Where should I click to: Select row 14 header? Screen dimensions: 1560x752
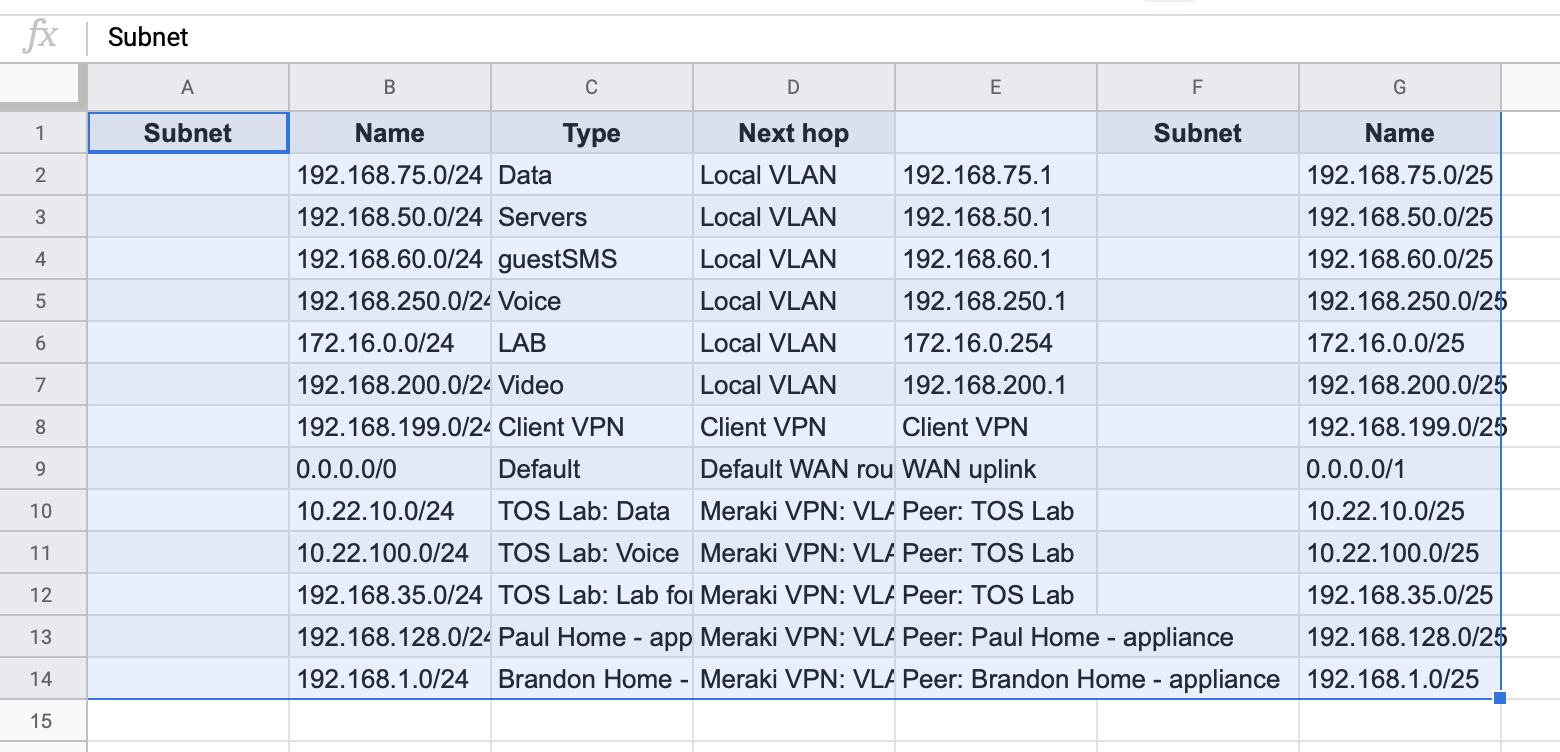(40, 678)
